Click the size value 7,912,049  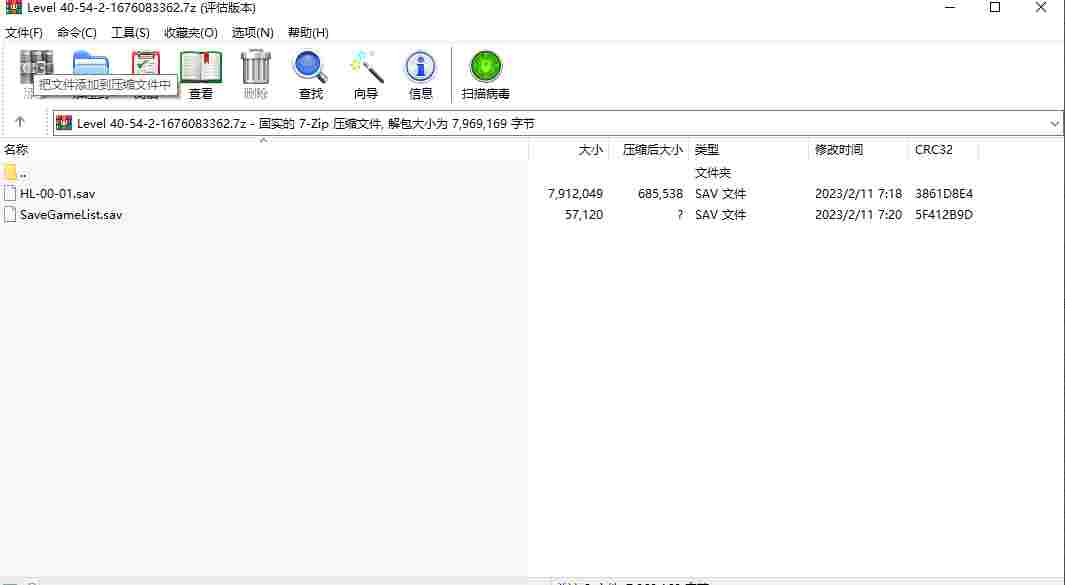(x=575, y=194)
